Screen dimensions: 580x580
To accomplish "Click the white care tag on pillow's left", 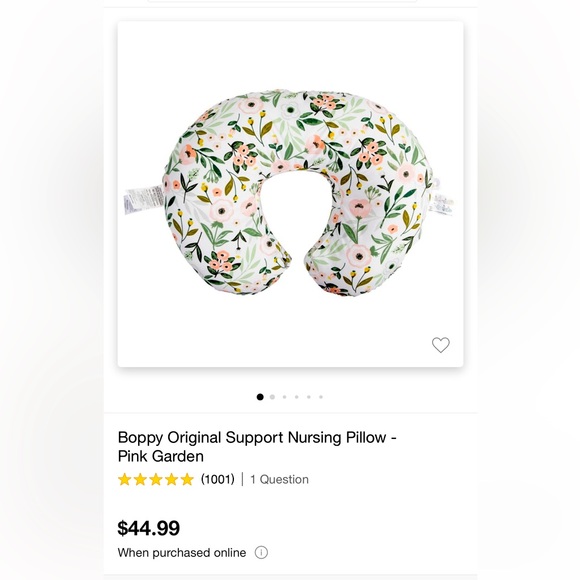I will point(143,200).
